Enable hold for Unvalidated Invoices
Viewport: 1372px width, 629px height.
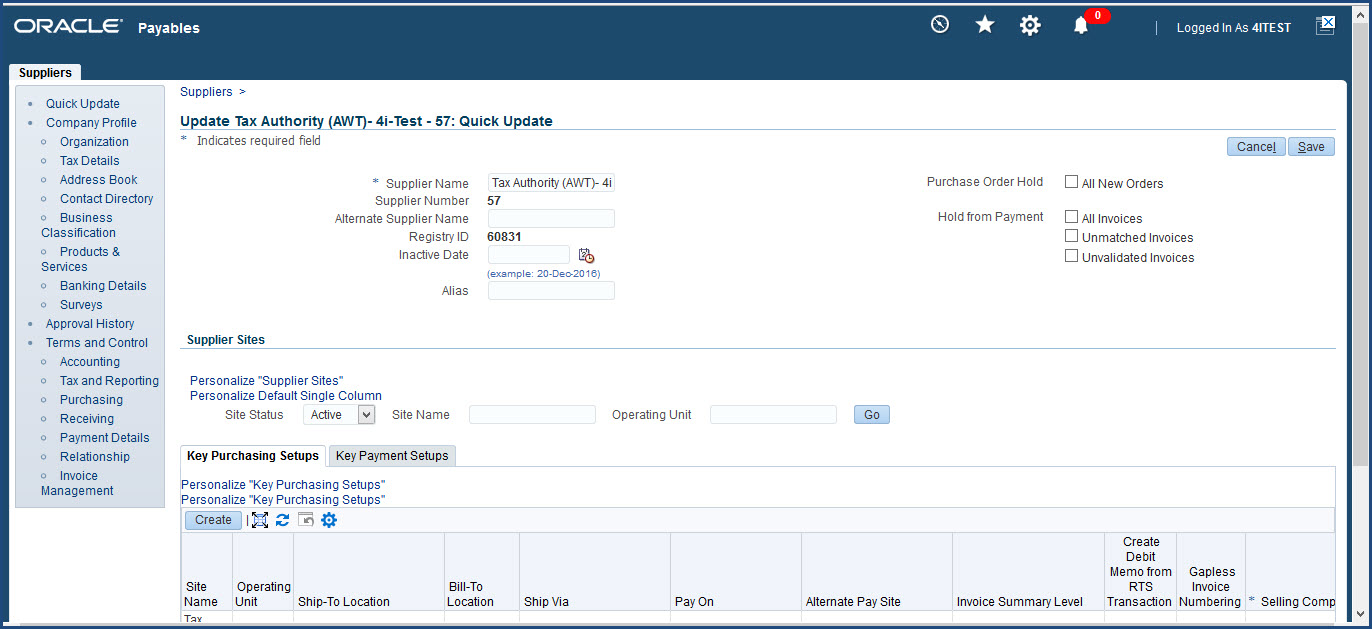1071,257
